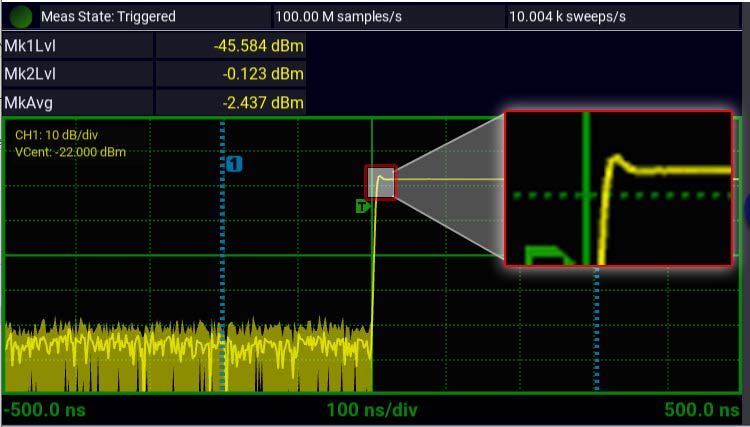Select the Meas State: Triggered status field

108,17
